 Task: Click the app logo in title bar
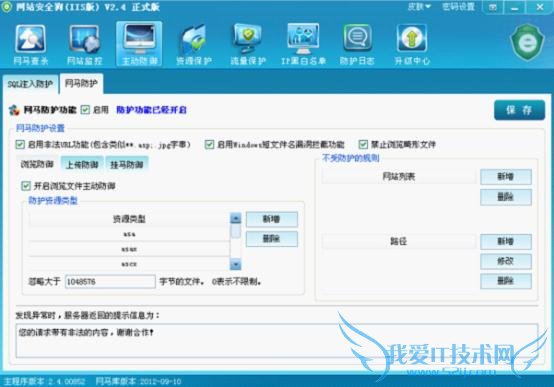click(6, 7)
